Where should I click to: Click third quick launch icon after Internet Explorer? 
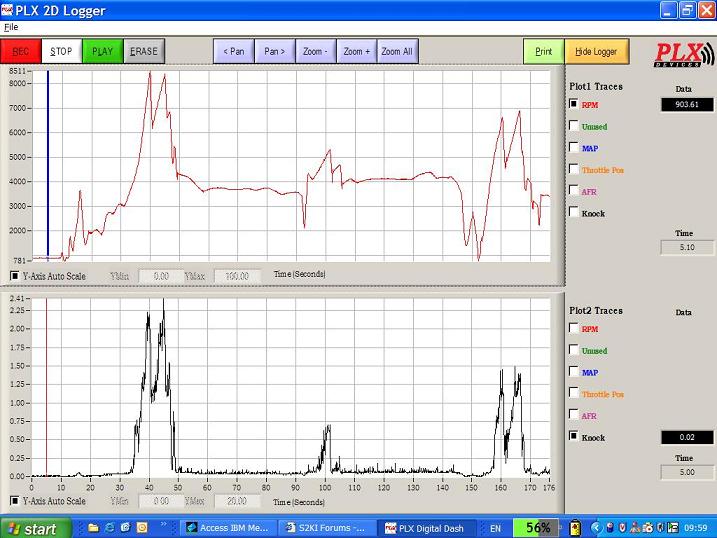click(x=126, y=528)
